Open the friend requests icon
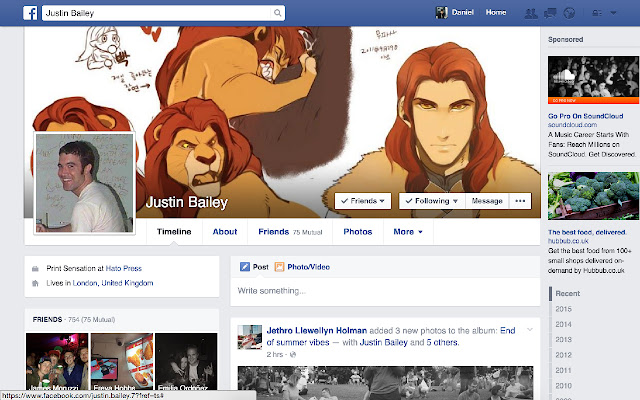The height and width of the screenshot is (400, 640). pyautogui.click(x=531, y=13)
